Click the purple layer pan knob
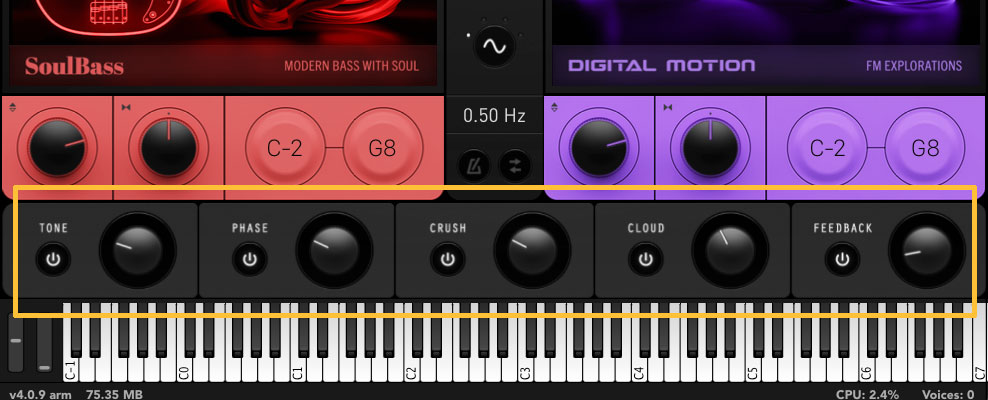Viewport: 988px width, 400px height. pos(711,148)
